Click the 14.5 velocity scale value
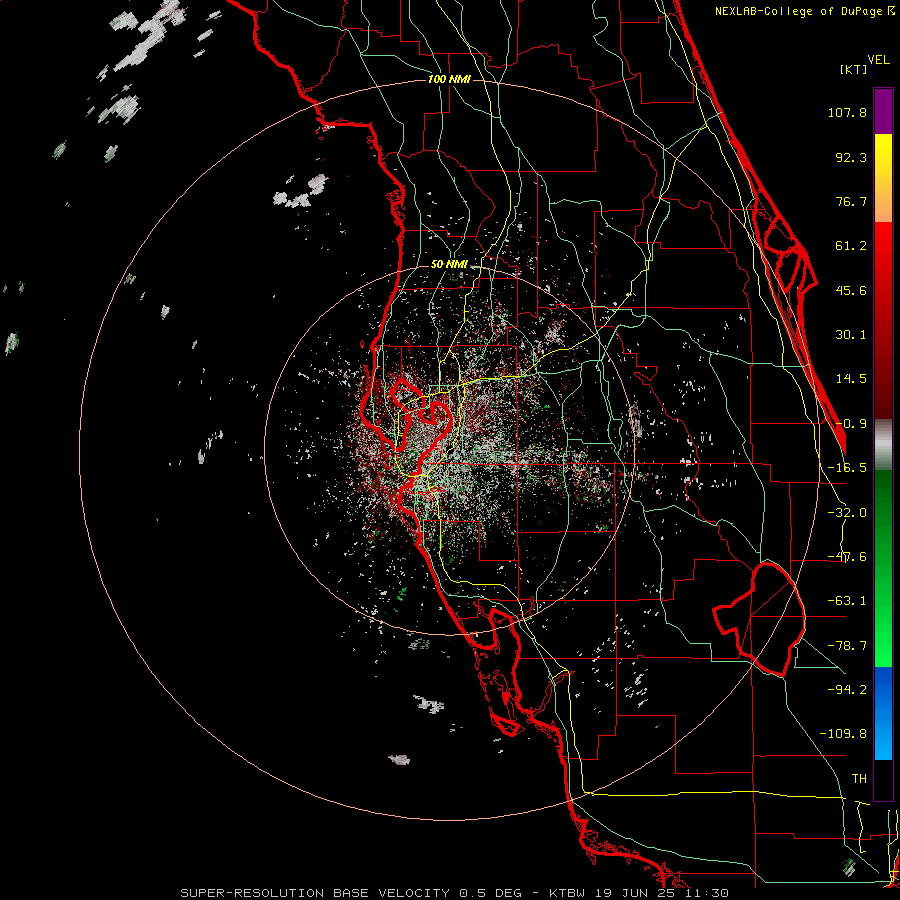 point(851,379)
